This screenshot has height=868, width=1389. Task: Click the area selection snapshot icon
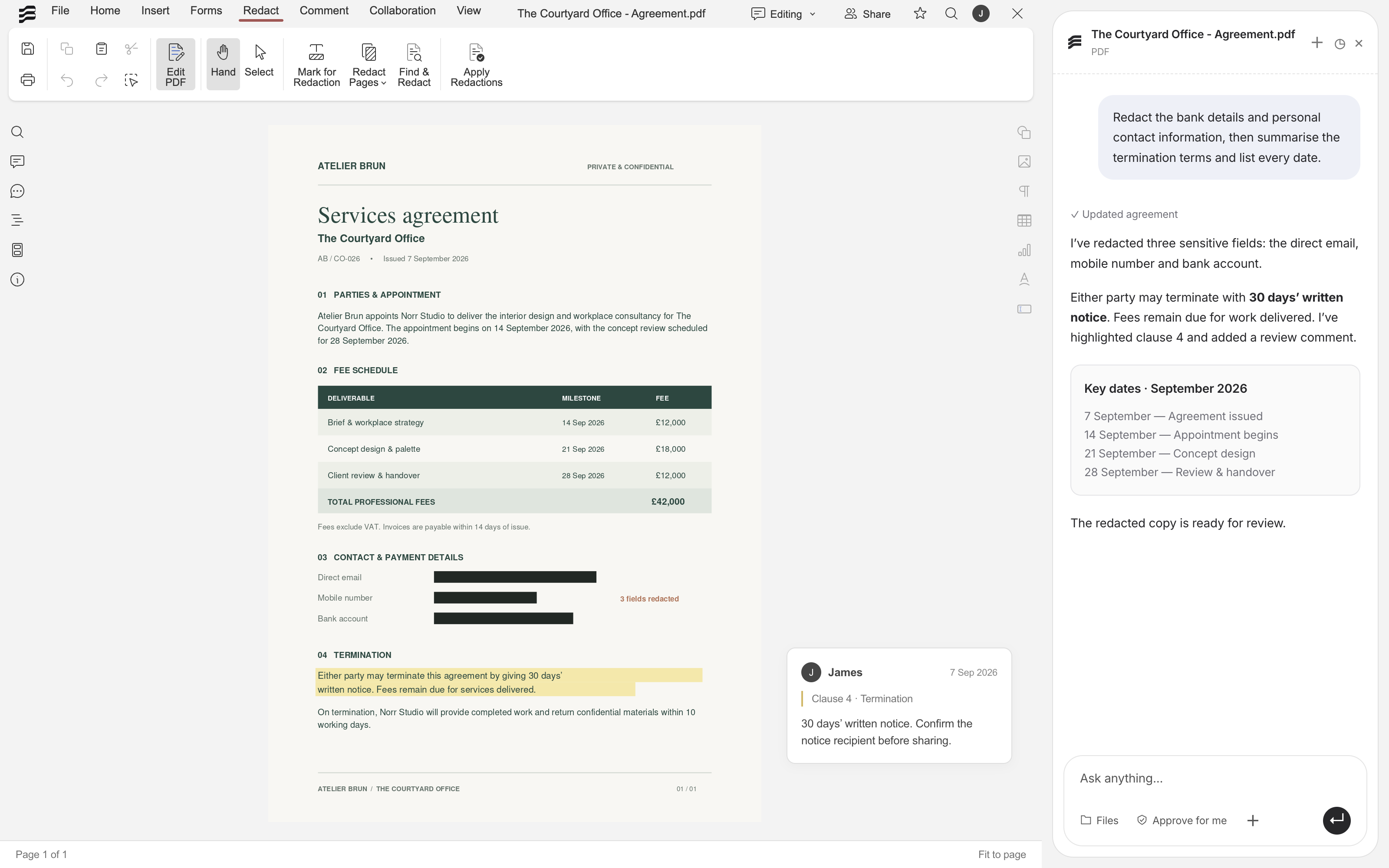pyautogui.click(x=132, y=80)
